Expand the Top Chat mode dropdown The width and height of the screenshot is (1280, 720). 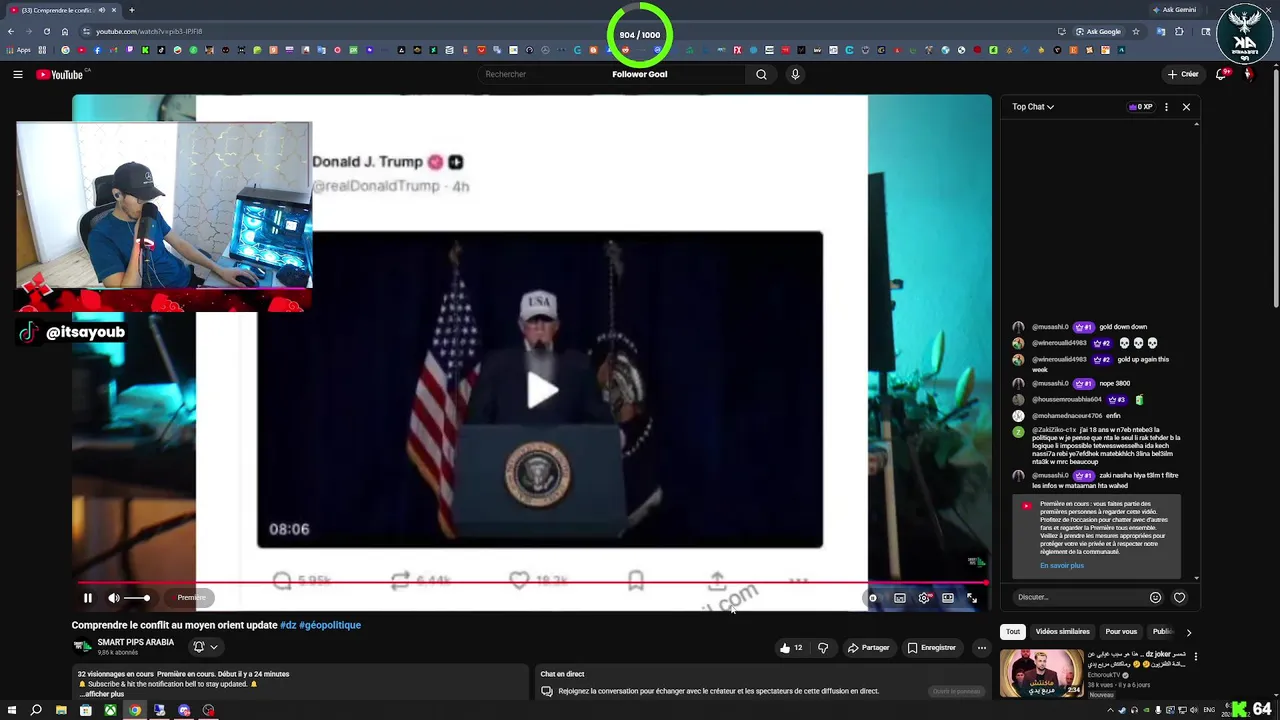tap(1033, 107)
